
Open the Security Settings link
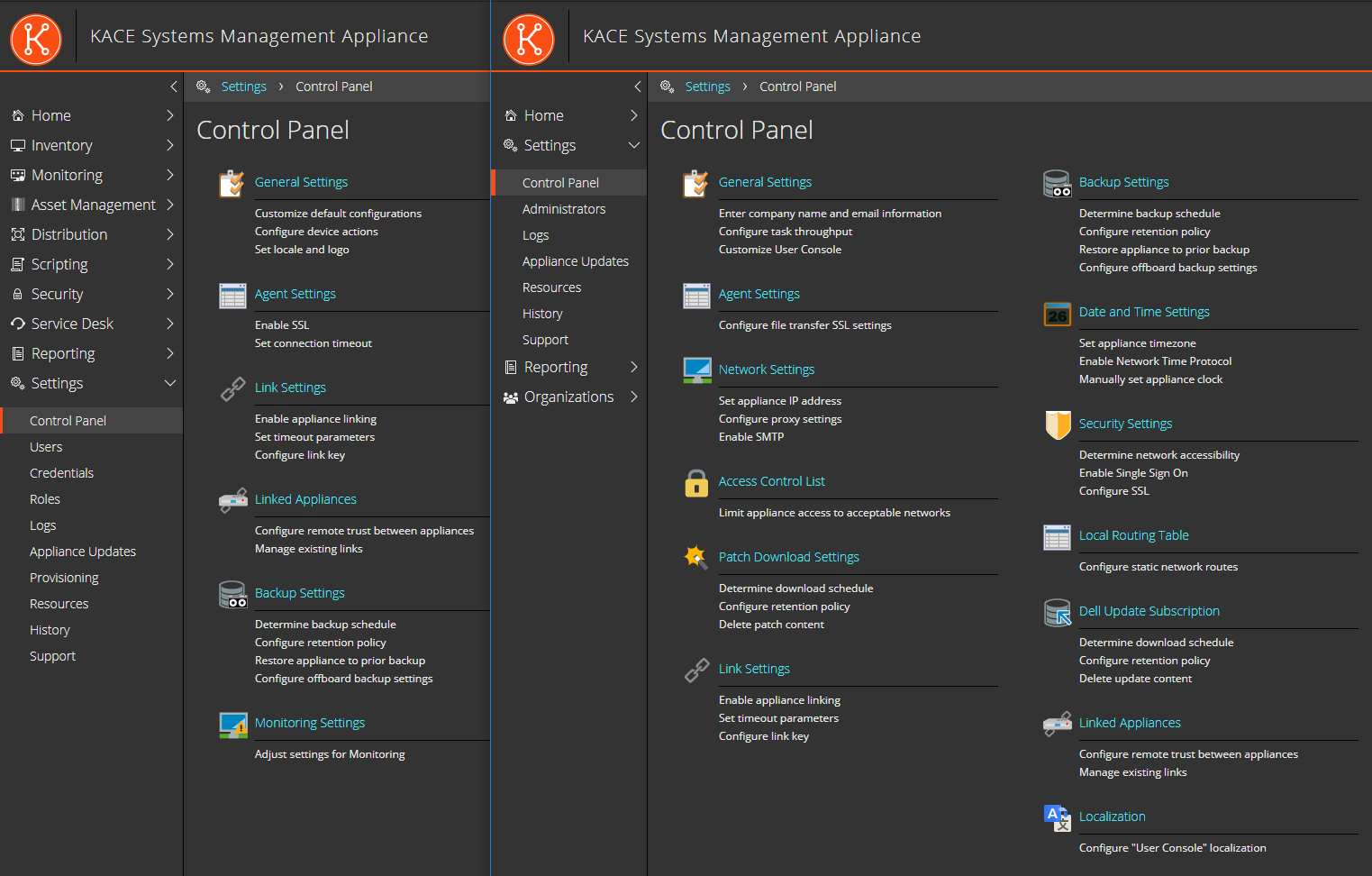coord(1126,424)
